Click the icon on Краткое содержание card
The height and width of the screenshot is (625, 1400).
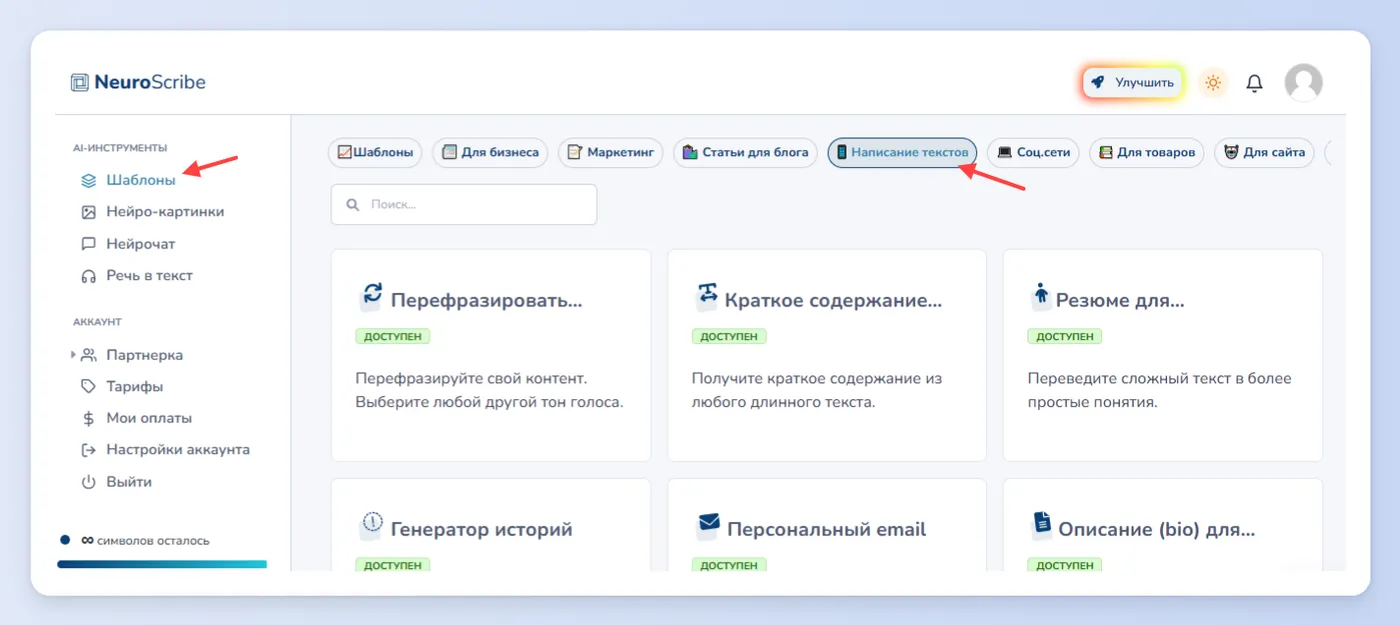click(707, 295)
